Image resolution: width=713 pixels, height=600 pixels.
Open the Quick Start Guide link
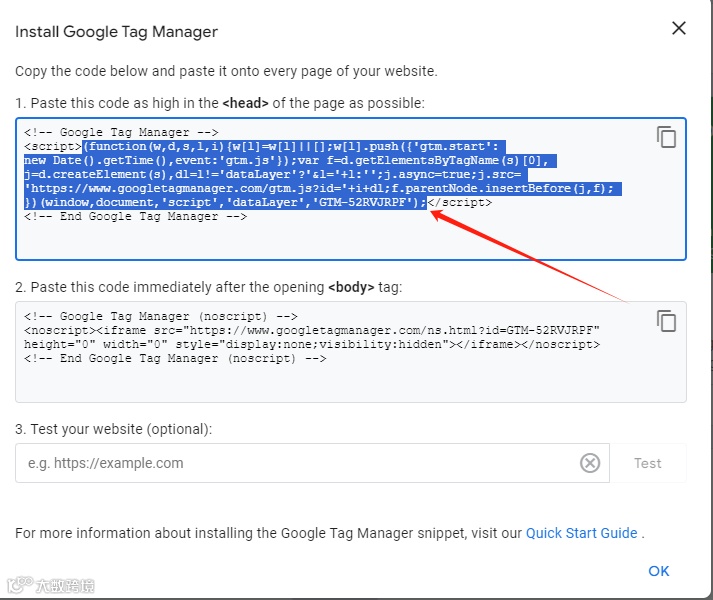(x=581, y=533)
